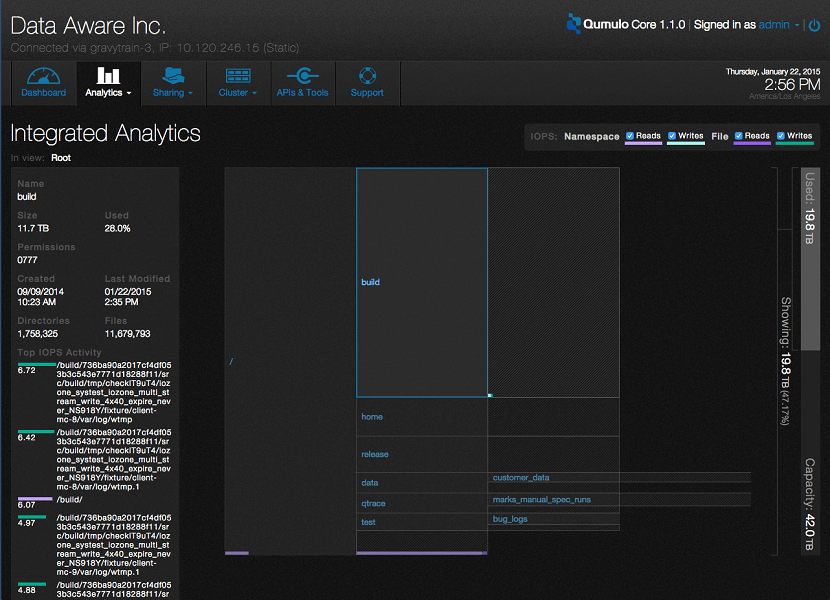Click the Used 19.8 TB capacity bar
Screen dimensions: 830x600
pyautogui.click(x=810, y=259)
